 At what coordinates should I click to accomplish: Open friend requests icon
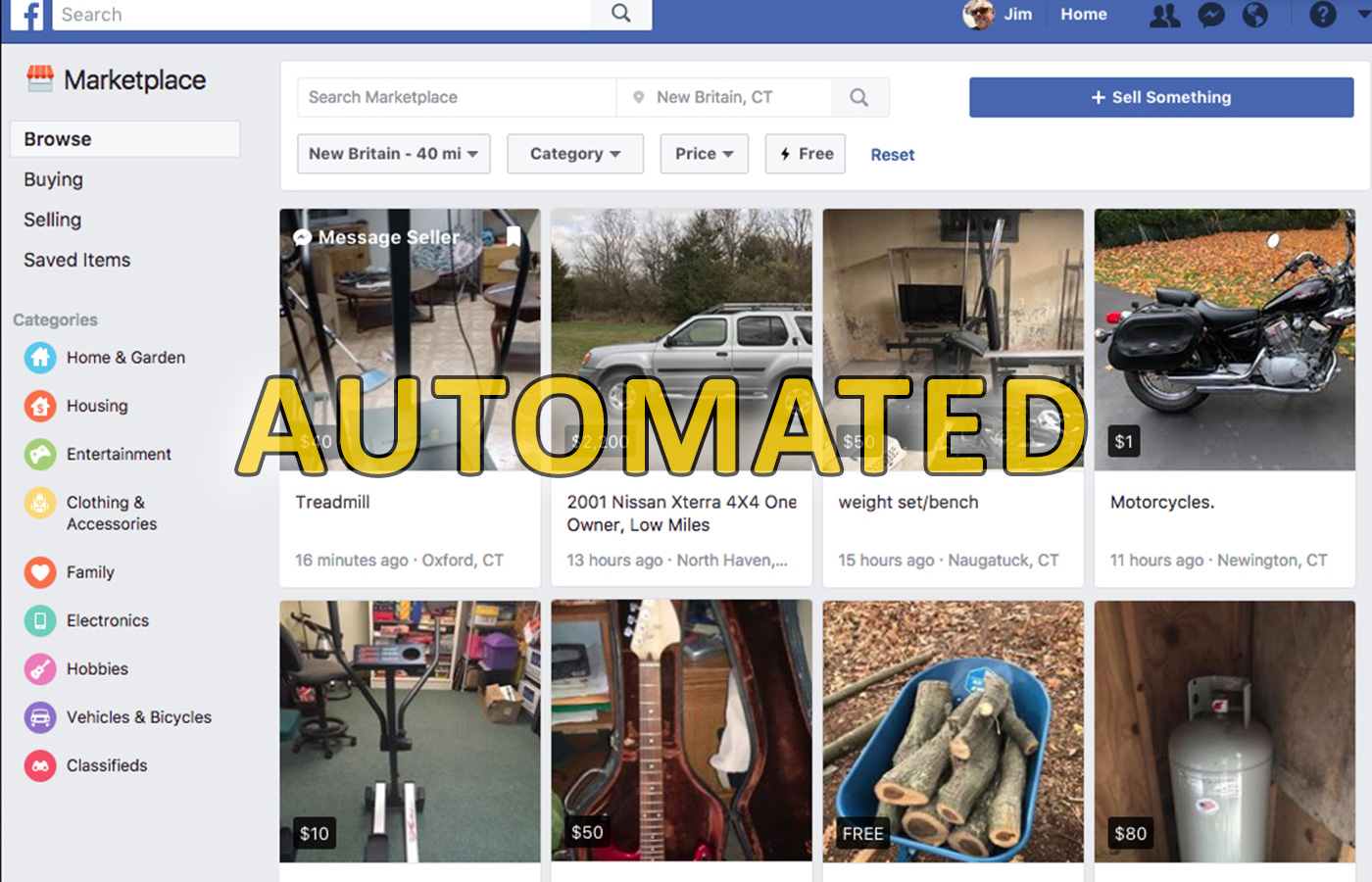(1164, 15)
